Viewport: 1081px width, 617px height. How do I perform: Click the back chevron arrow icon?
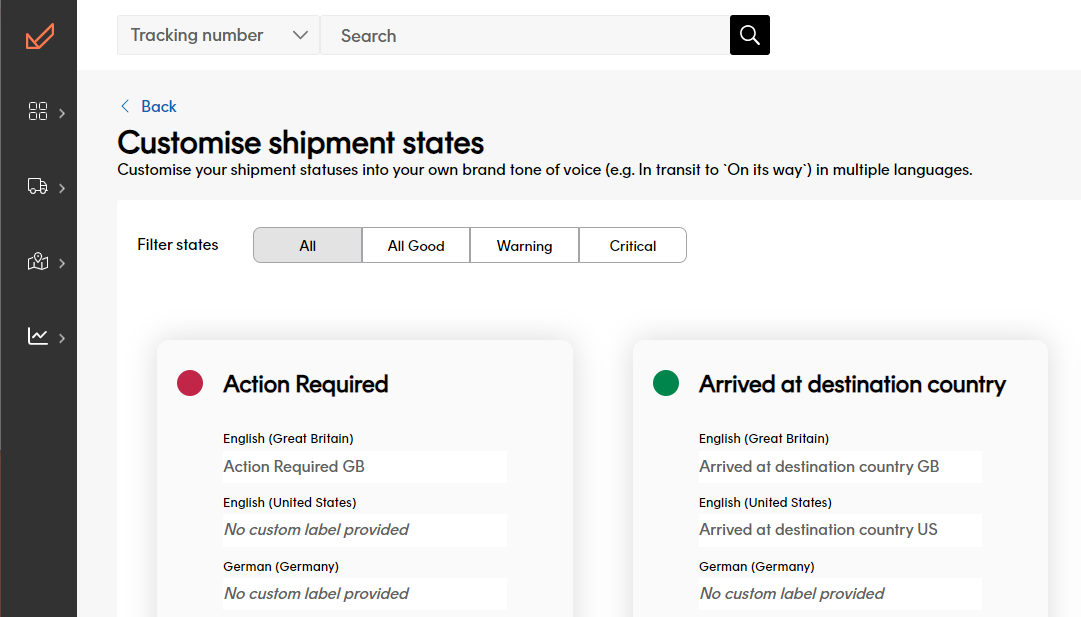124,106
